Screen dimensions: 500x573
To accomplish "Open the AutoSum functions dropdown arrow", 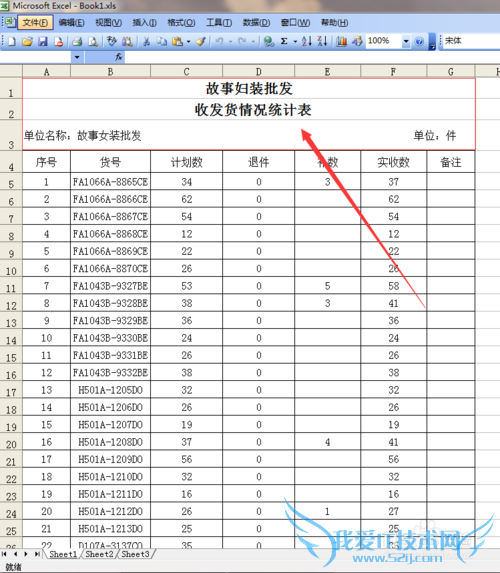I will [295, 41].
